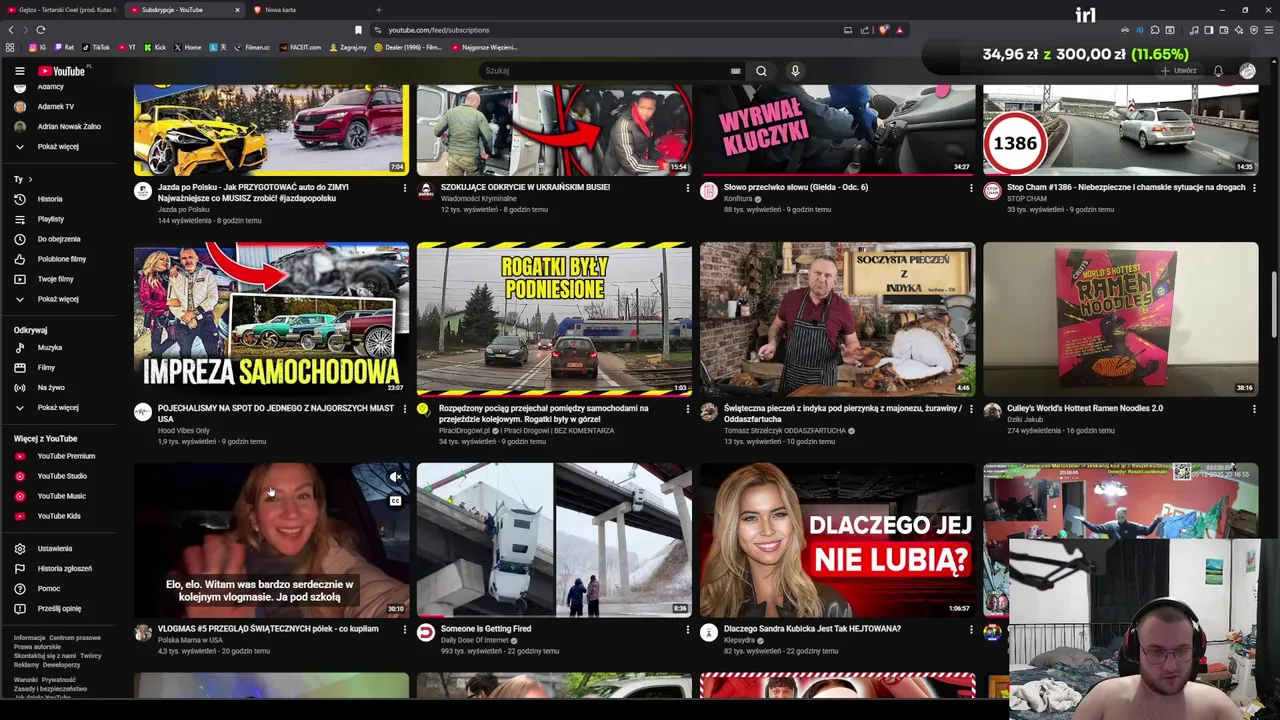Open Adamek TV channel in sidebar
Viewport: 1280px width, 720px height.
56,107
